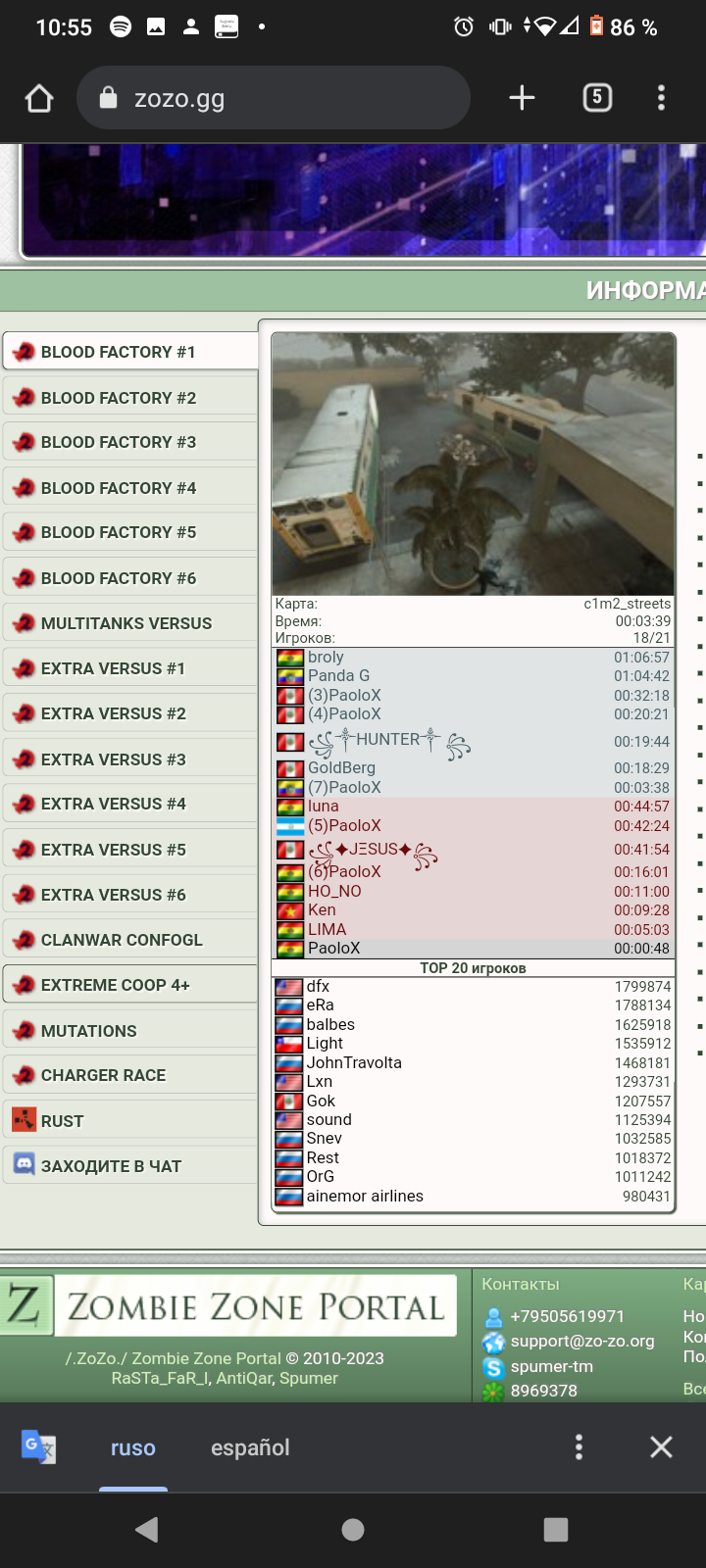Viewport: 706px width, 1568px height.
Task: Open the Chrome three-dot overflow menu
Action: [x=661, y=97]
